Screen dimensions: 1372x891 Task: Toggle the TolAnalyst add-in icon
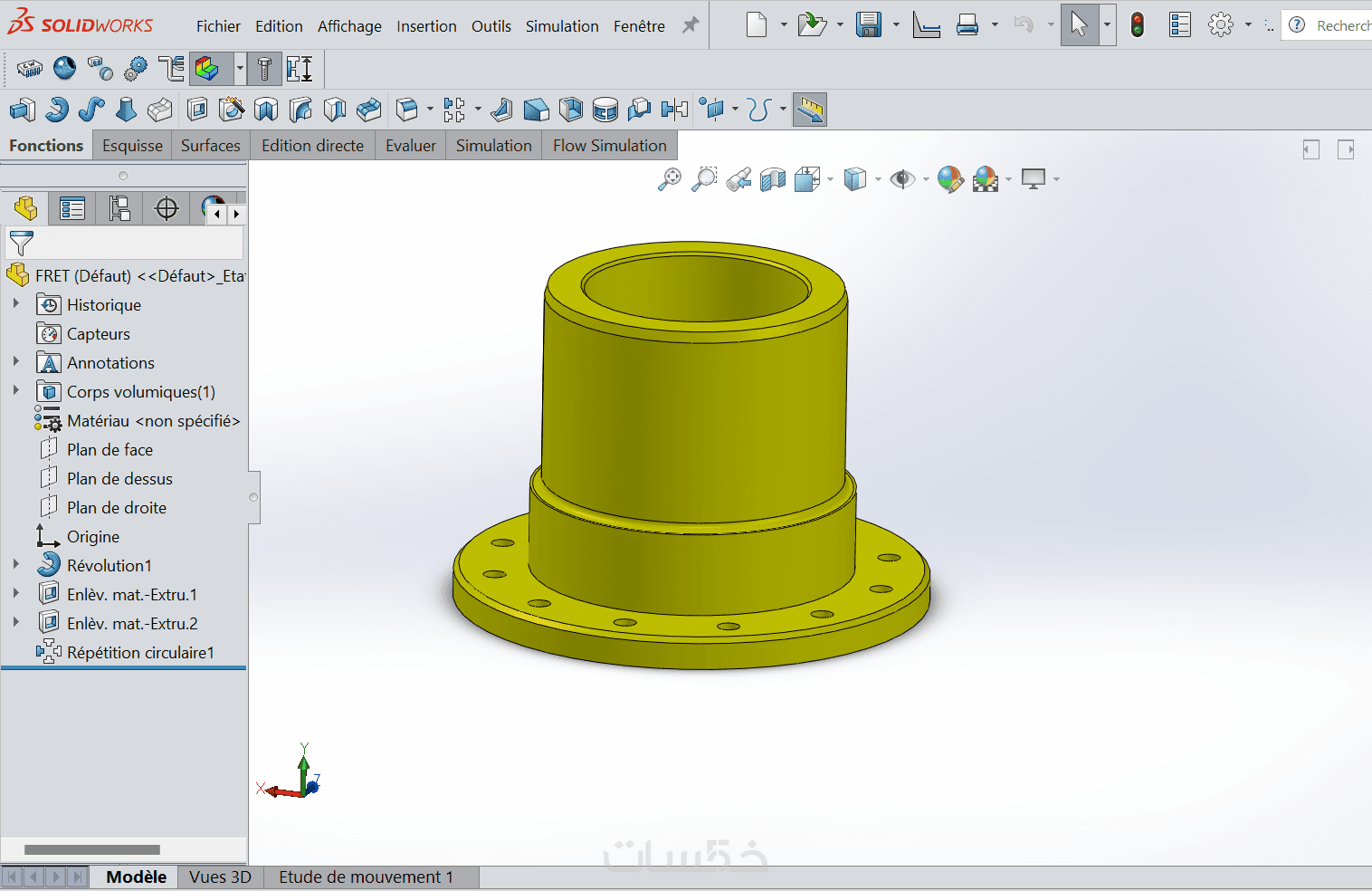[x=300, y=68]
